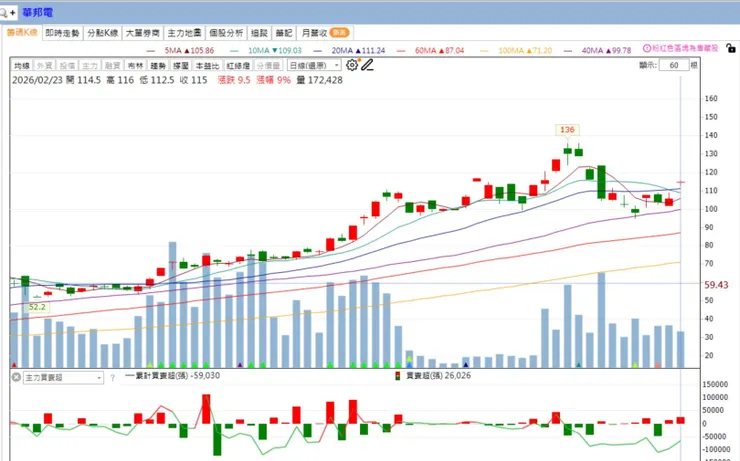Toggle the 分價量 overlay button
The image size is (740, 461).
269,66
